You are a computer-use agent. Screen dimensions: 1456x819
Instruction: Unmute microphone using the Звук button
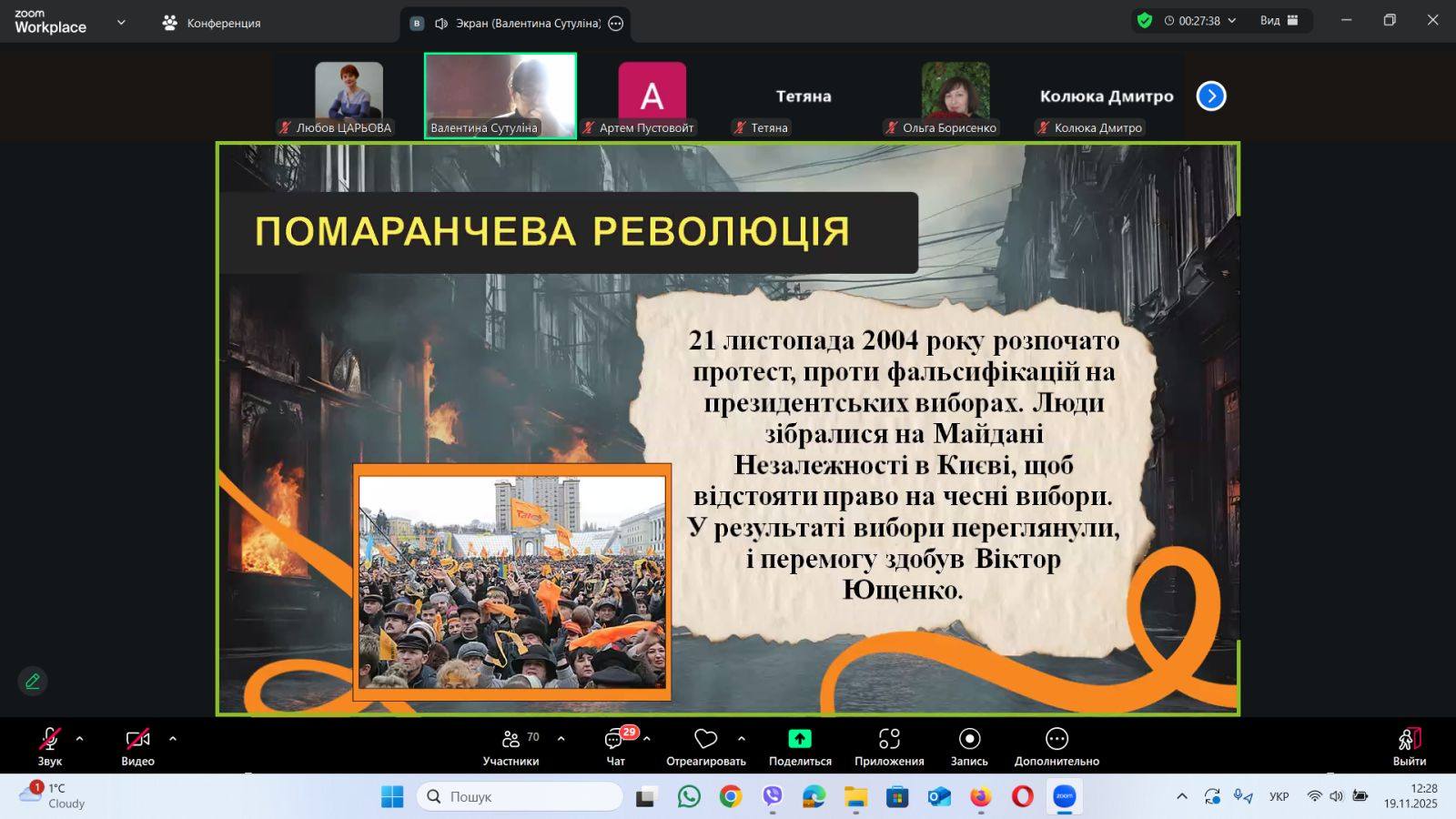[x=50, y=746]
